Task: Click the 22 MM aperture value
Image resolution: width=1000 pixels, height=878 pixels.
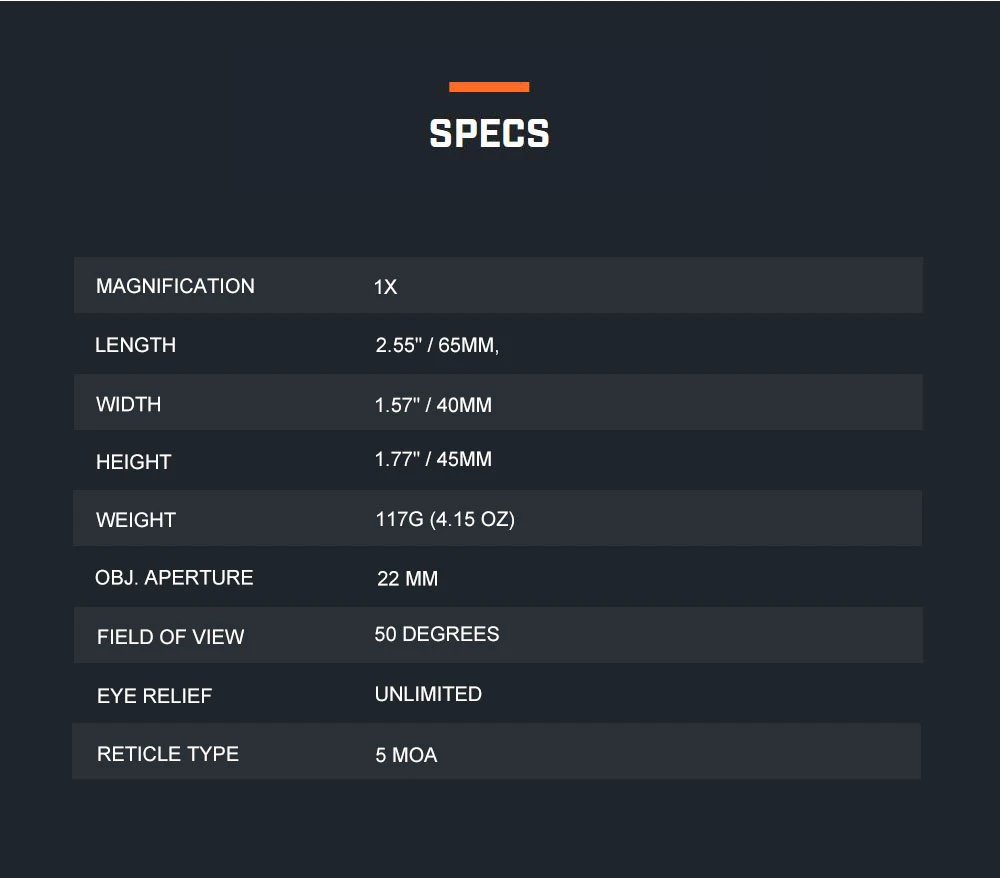Action: tap(408, 578)
